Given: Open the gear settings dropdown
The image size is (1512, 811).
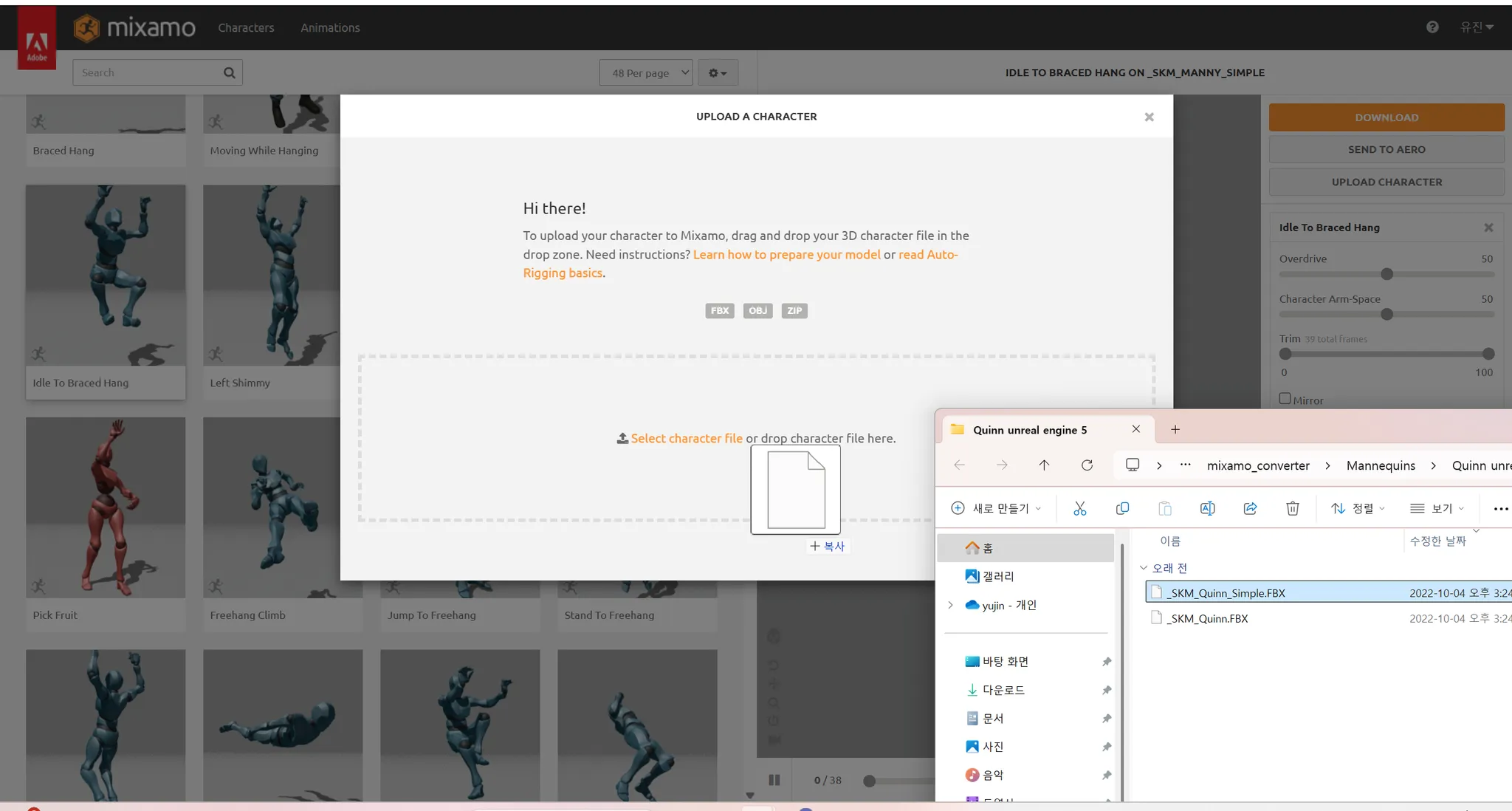Looking at the screenshot, I should pyautogui.click(x=718, y=72).
